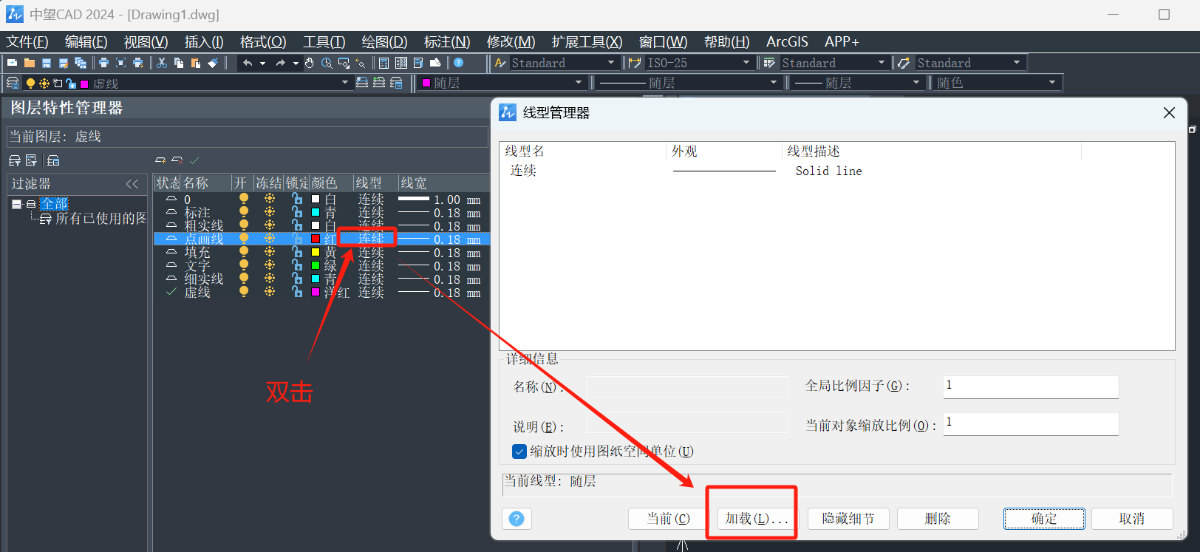
Task: Open the 虚线 layer dropdown in toolbar
Action: click(345, 83)
